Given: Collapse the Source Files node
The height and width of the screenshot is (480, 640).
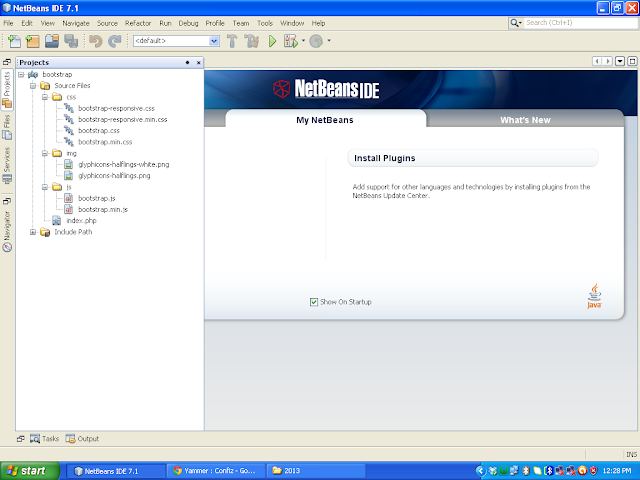Looking at the screenshot, I should (33, 86).
